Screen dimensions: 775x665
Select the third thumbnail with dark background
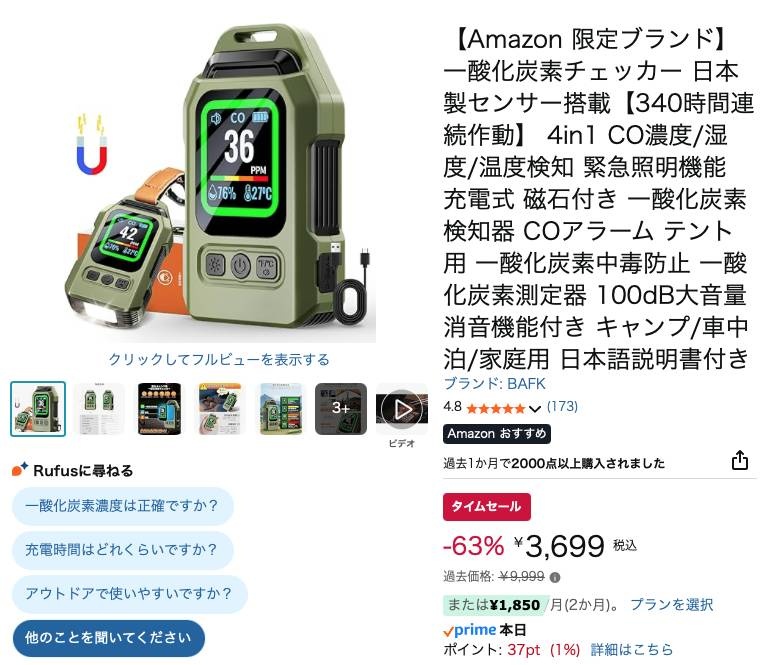[x=159, y=409]
